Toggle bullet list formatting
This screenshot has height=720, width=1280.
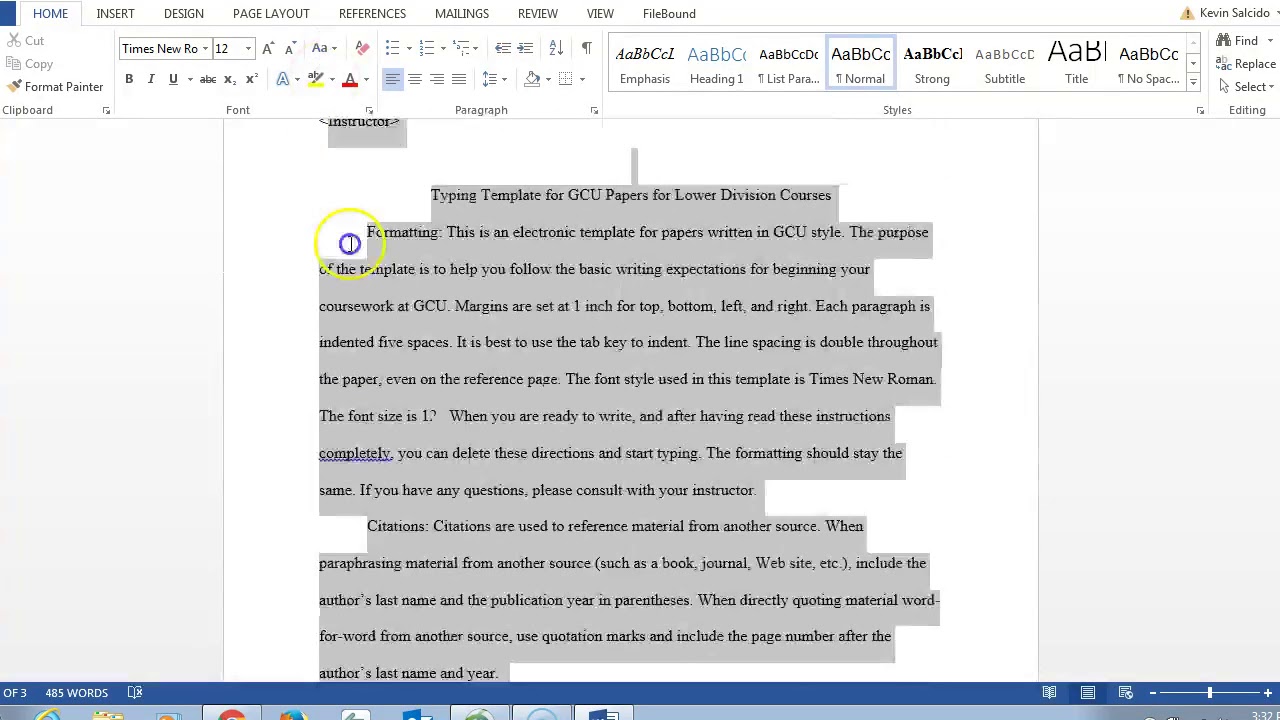391,48
